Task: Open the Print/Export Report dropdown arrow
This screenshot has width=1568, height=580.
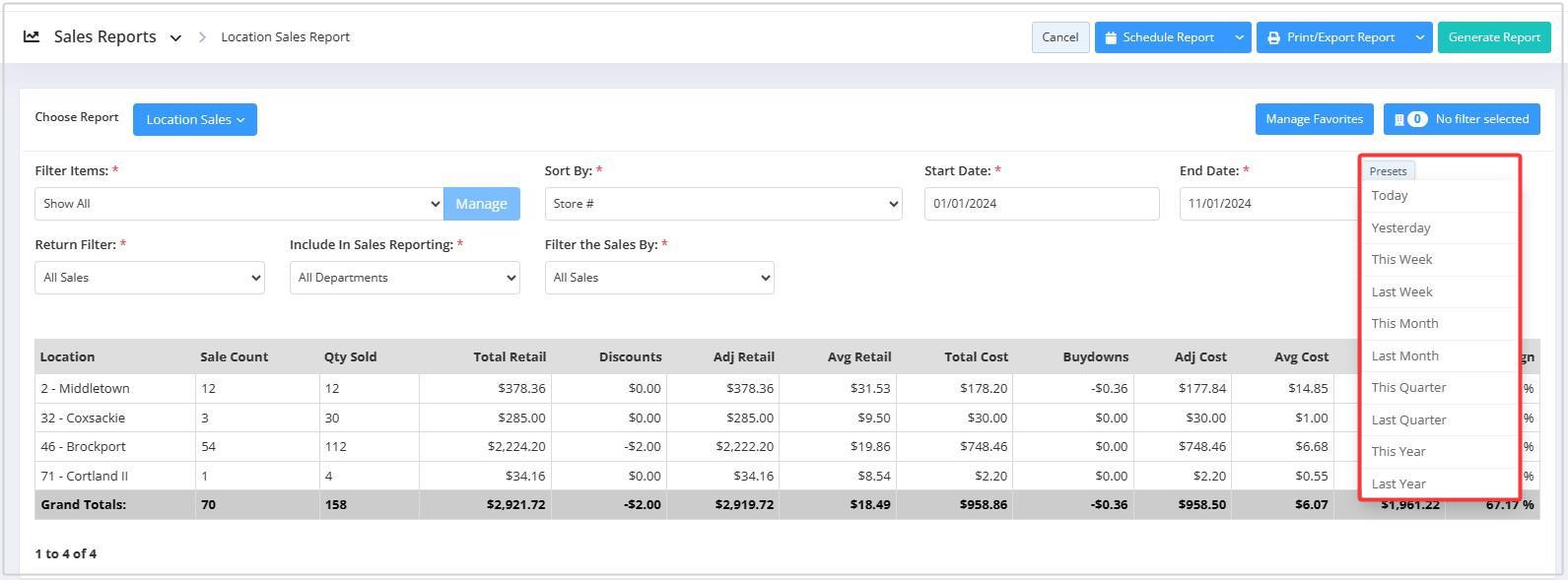Action: tap(1419, 37)
